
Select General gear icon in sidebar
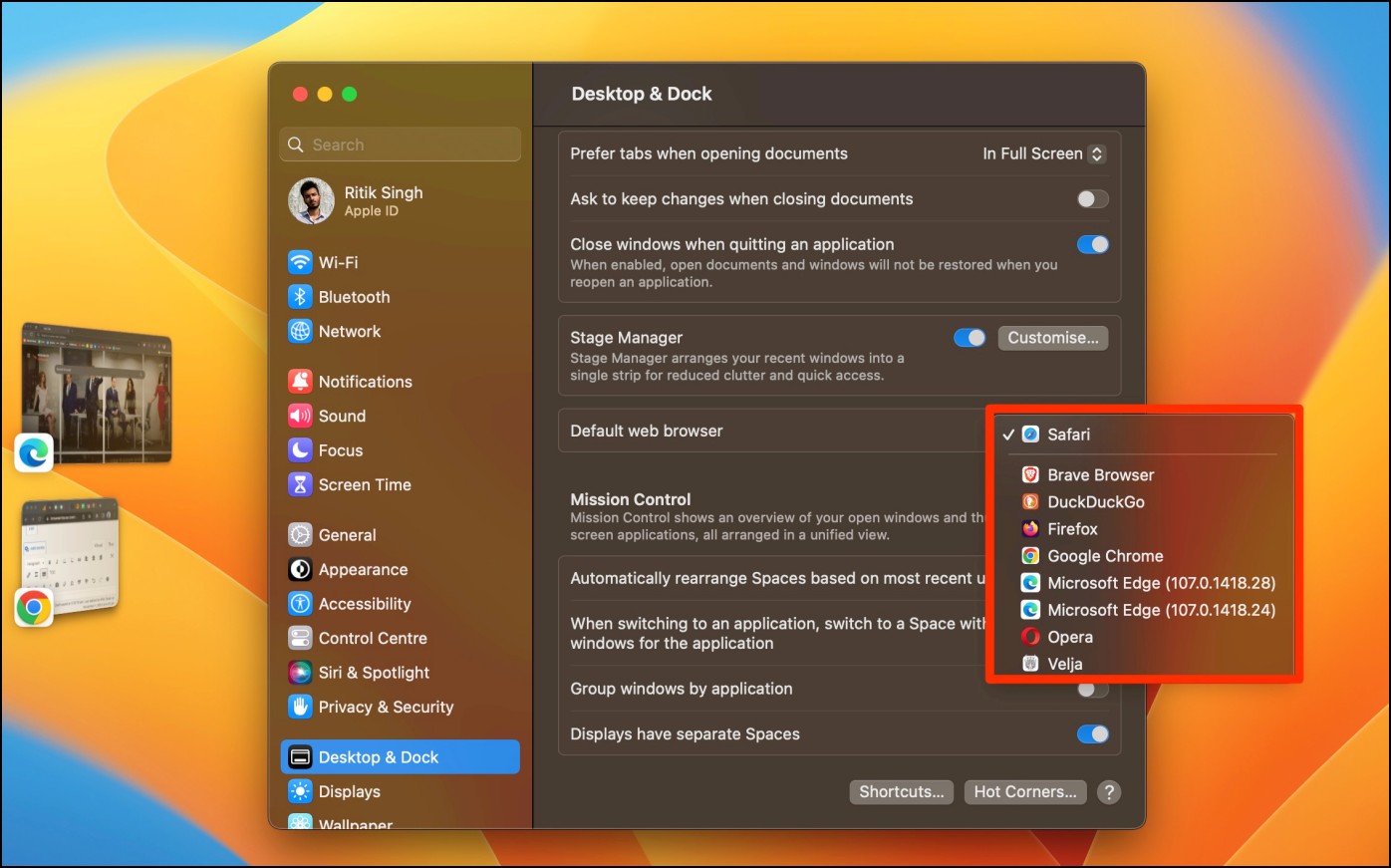pyautogui.click(x=300, y=535)
